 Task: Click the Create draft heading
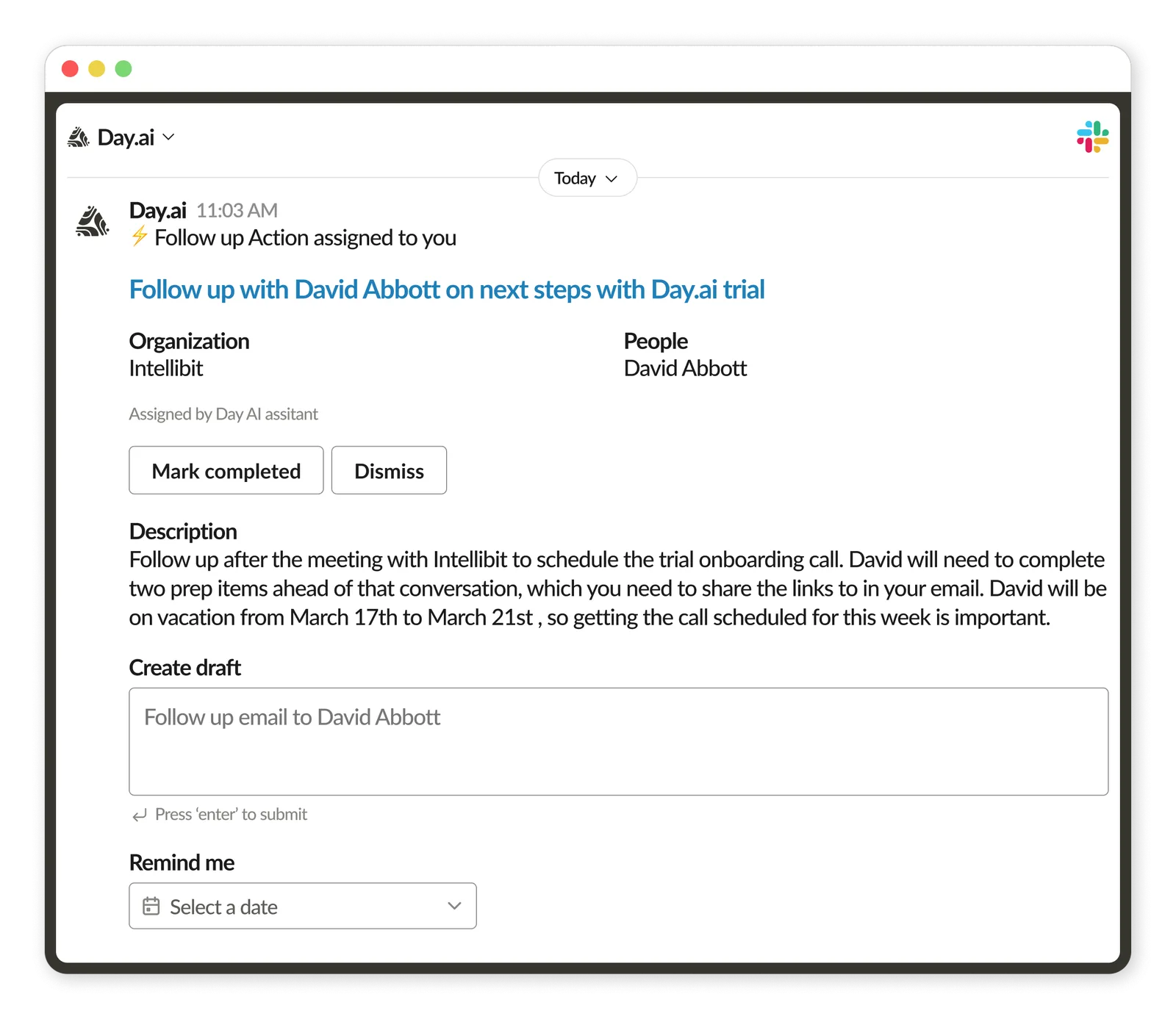tap(185, 667)
